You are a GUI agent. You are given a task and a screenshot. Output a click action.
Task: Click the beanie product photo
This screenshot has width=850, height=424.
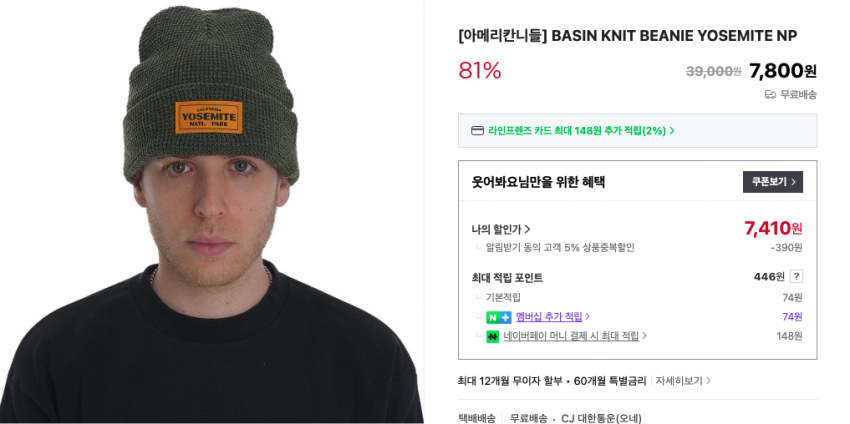(211, 212)
